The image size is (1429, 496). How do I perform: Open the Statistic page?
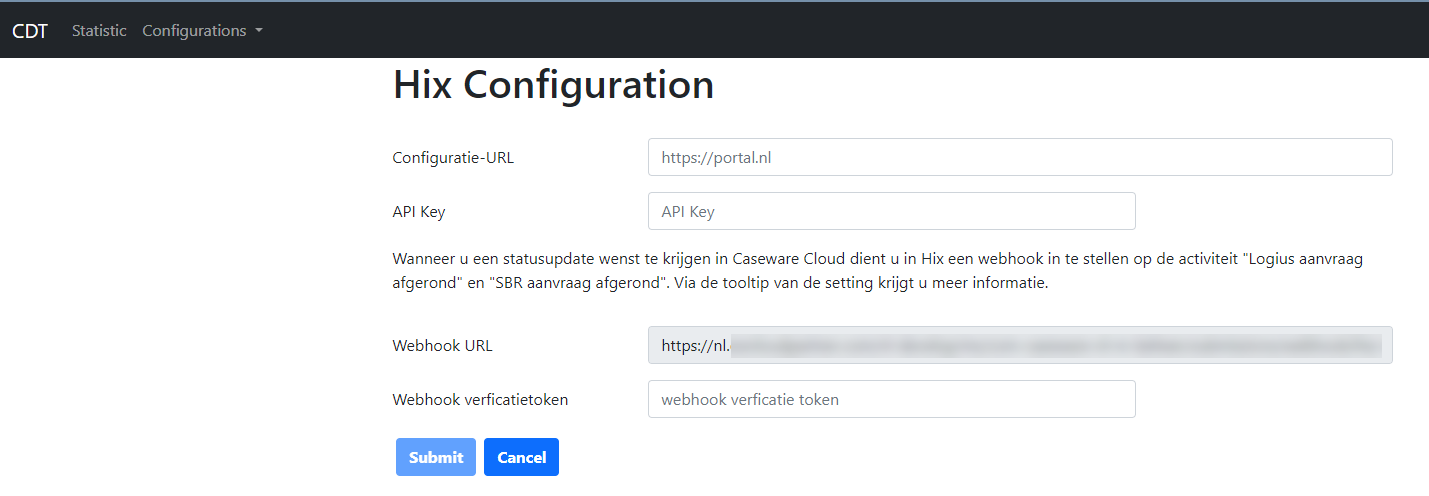point(99,30)
